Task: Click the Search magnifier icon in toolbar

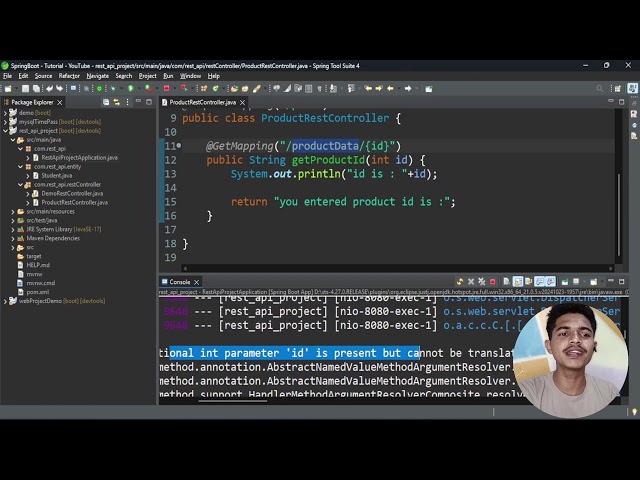Action: click(x=599, y=89)
